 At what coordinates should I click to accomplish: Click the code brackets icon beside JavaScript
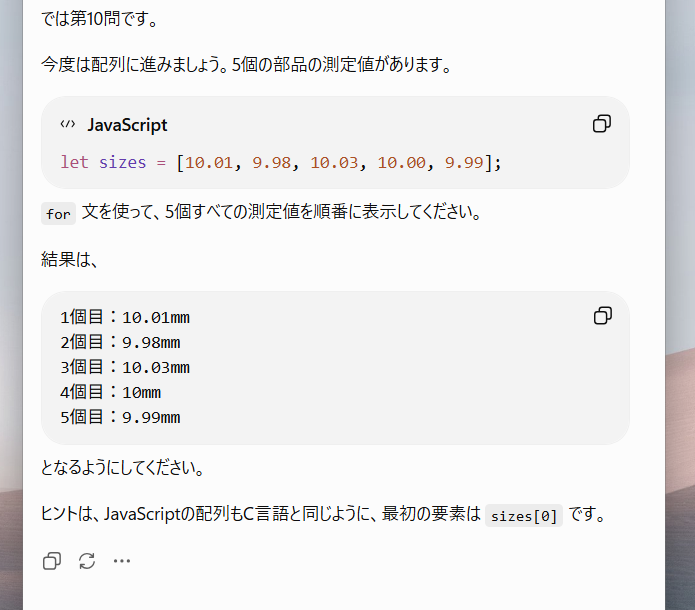[68, 124]
